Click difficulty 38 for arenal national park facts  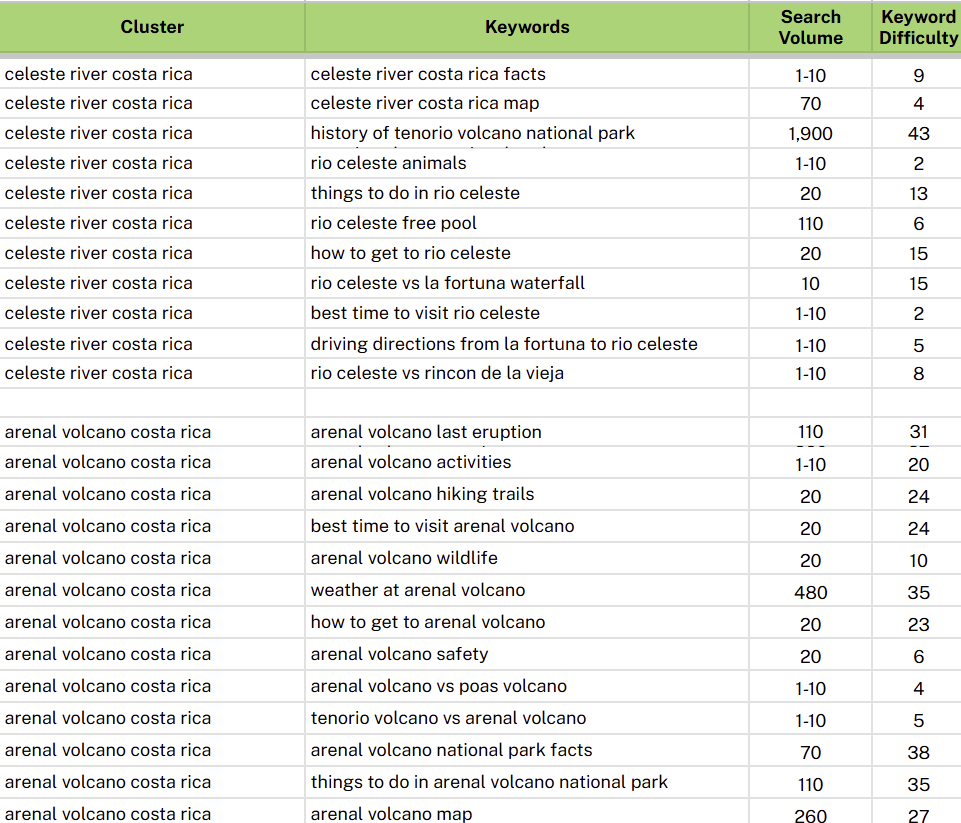coord(917,751)
